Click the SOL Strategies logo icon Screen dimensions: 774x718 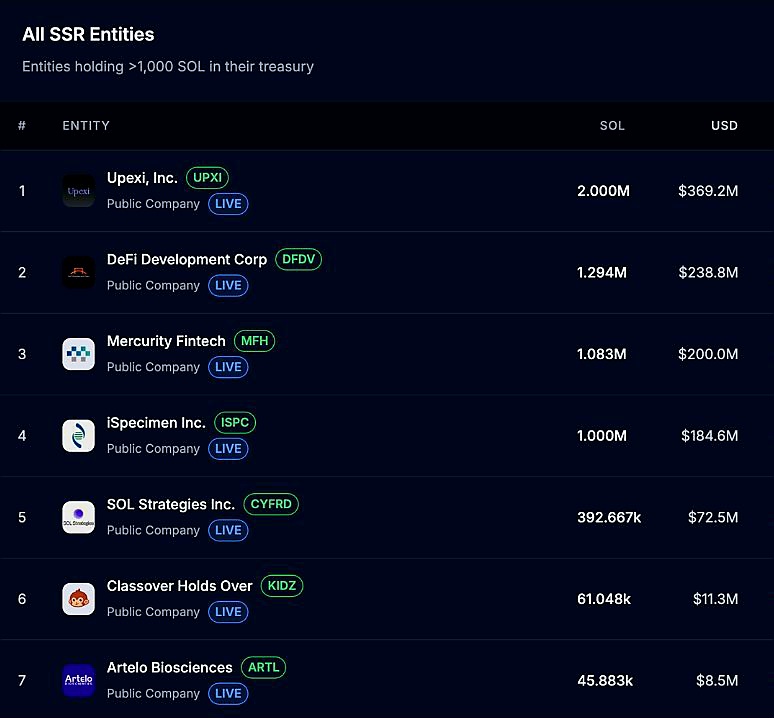tap(78, 517)
